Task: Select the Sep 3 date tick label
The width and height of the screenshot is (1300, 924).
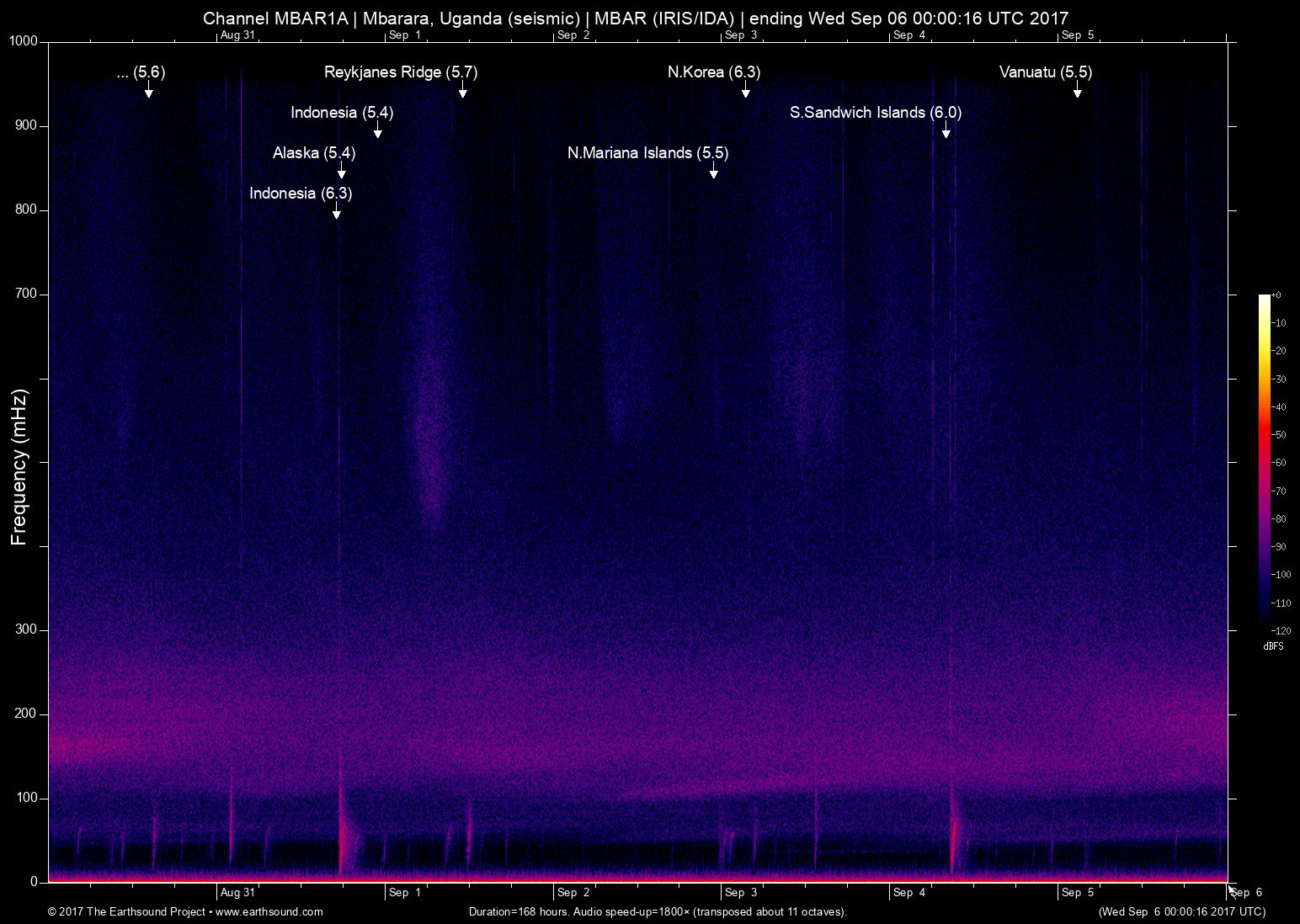Action: 741,892
